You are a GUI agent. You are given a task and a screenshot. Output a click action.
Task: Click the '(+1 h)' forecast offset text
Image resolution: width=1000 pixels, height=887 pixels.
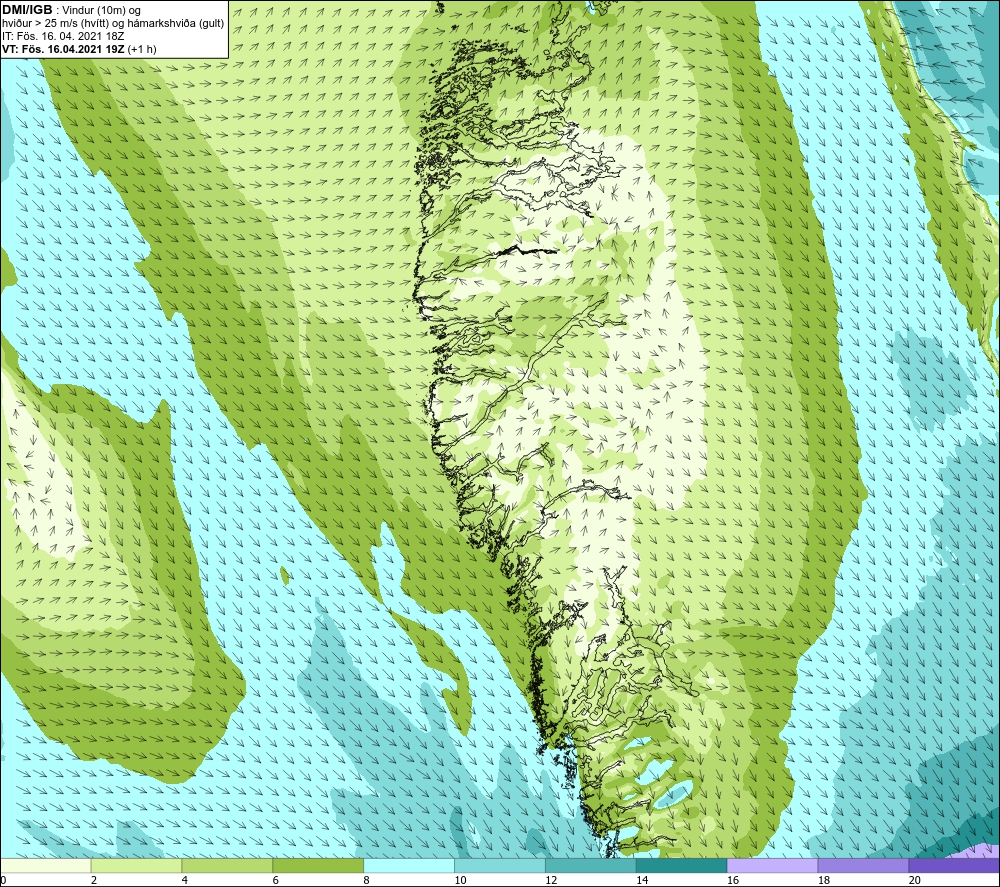(142, 49)
